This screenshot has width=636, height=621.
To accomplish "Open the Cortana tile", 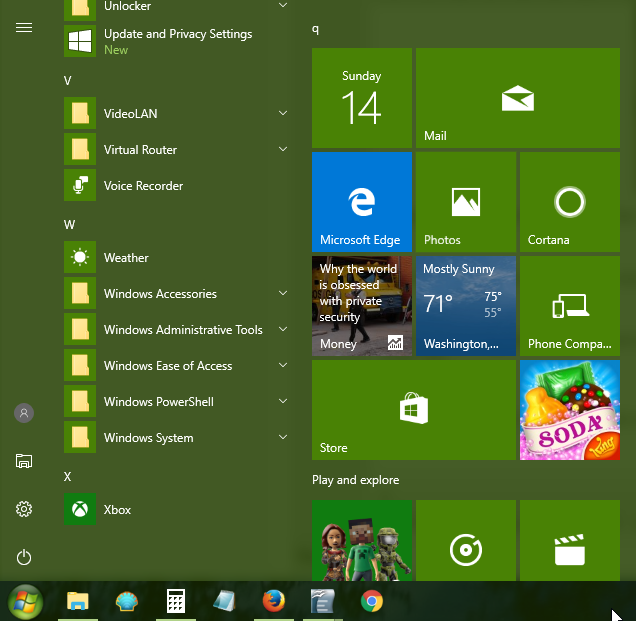I will (x=570, y=202).
